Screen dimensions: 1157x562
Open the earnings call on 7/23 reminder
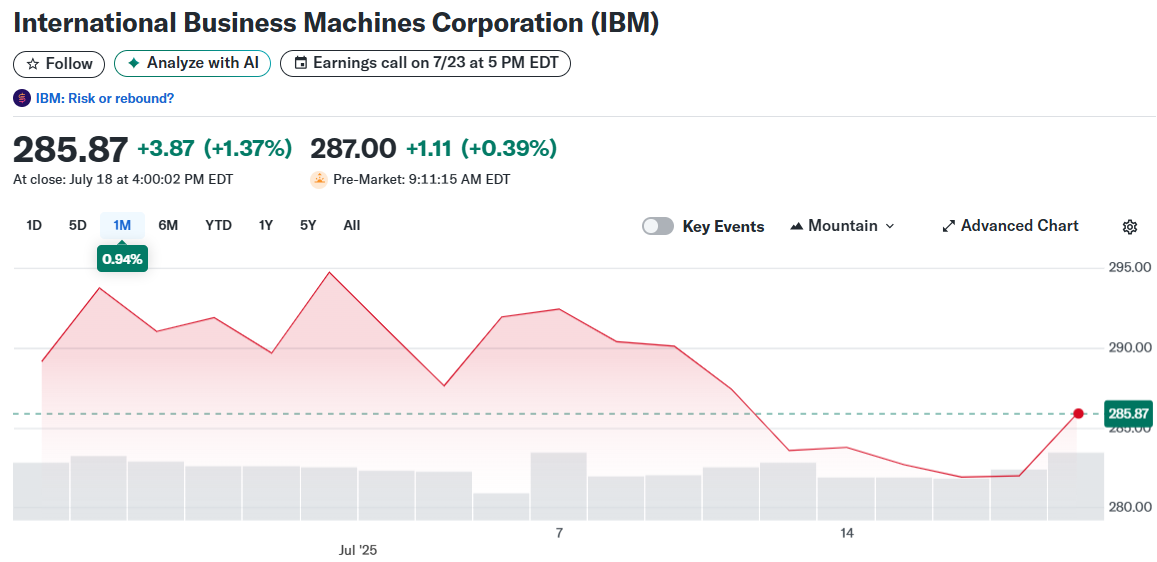pos(426,63)
